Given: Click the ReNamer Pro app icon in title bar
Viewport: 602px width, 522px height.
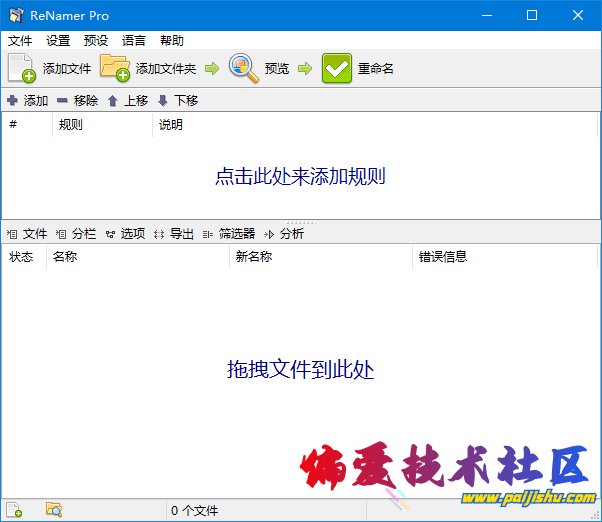Looking at the screenshot, I should (16, 15).
